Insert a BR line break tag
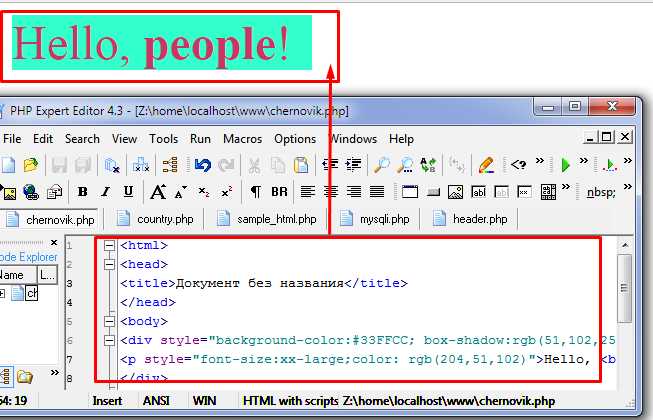 tap(279, 192)
